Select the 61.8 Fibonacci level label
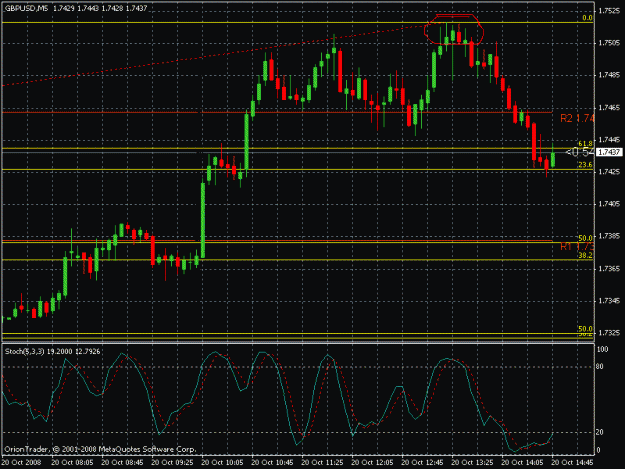Image resolution: width=625 pixels, height=469 pixels. pyautogui.click(x=585, y=143)
